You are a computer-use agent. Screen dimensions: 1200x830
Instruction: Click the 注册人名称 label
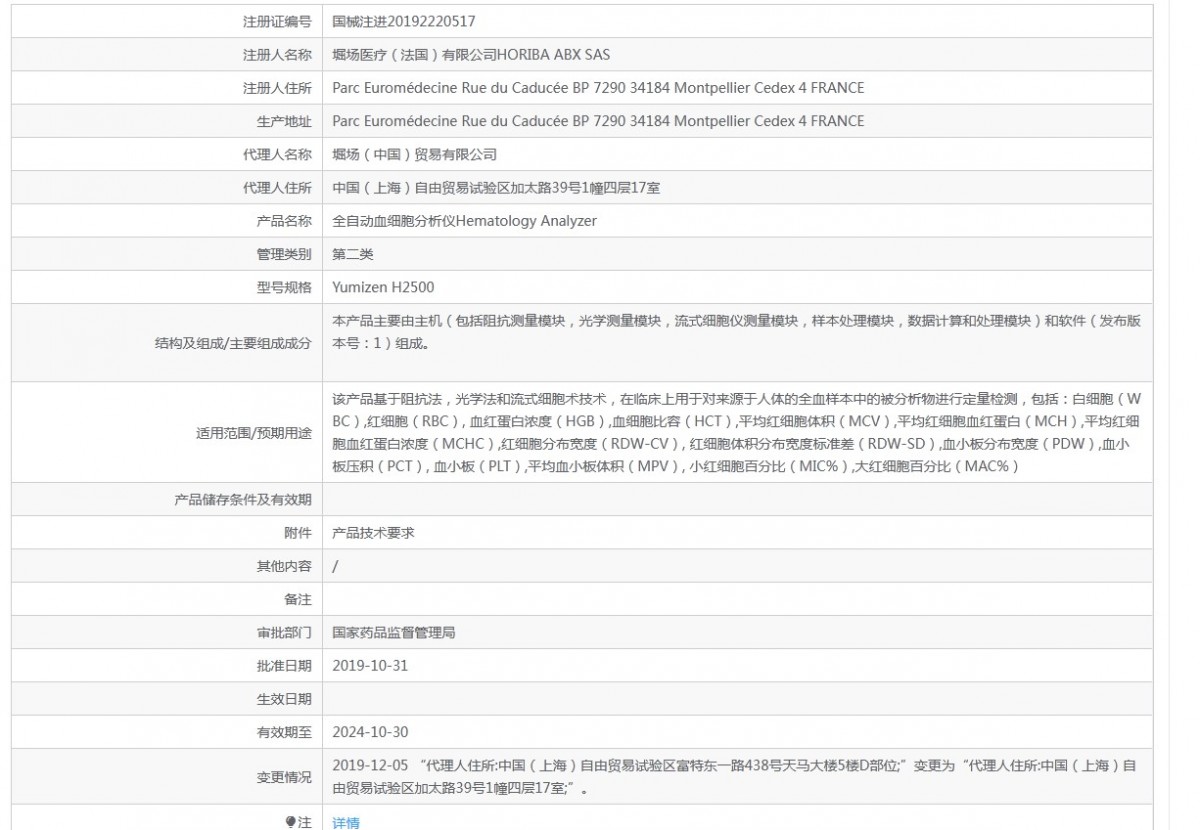coord(278,54)
